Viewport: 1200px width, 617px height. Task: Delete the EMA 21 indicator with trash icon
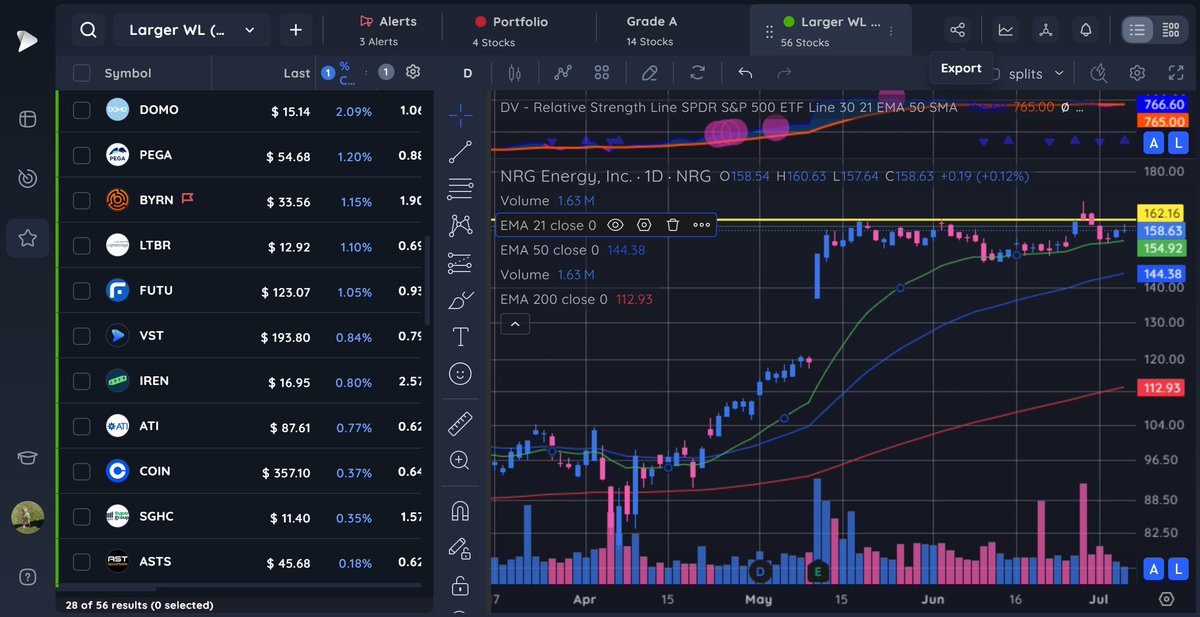click(673, 226)
